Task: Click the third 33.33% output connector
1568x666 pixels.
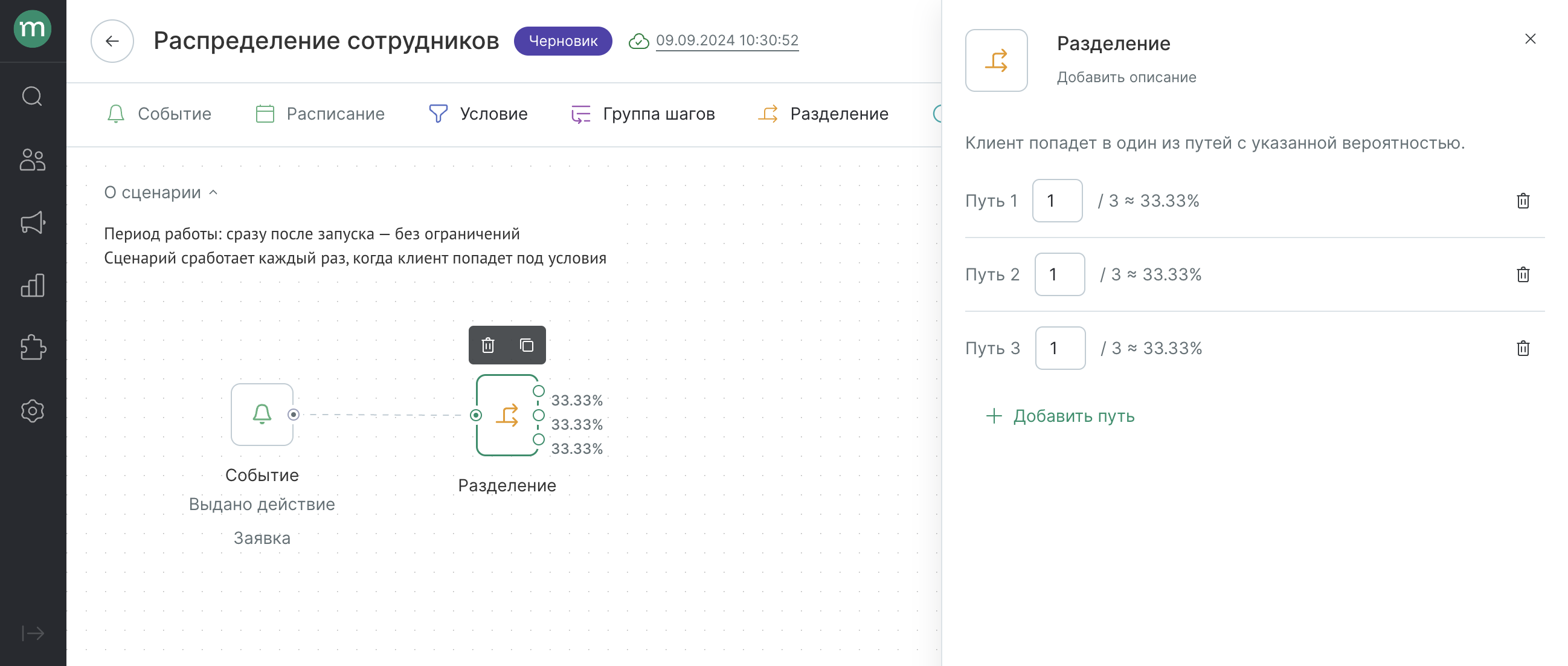Action: click(538, 439)
